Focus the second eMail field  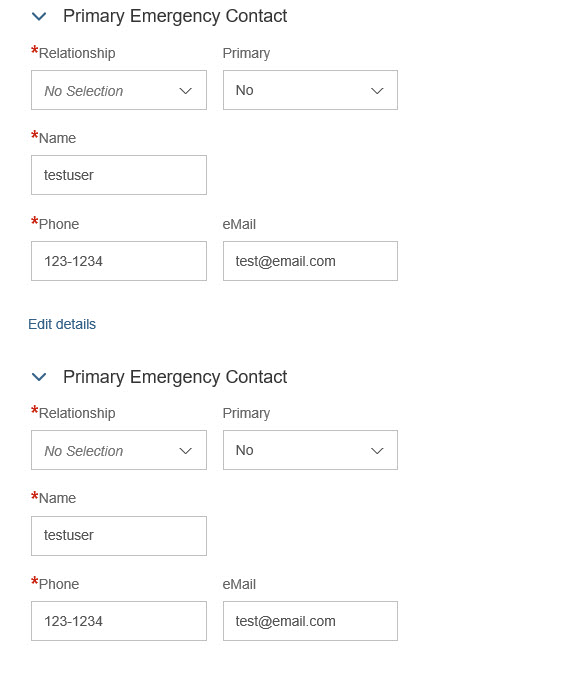(310, 621)
